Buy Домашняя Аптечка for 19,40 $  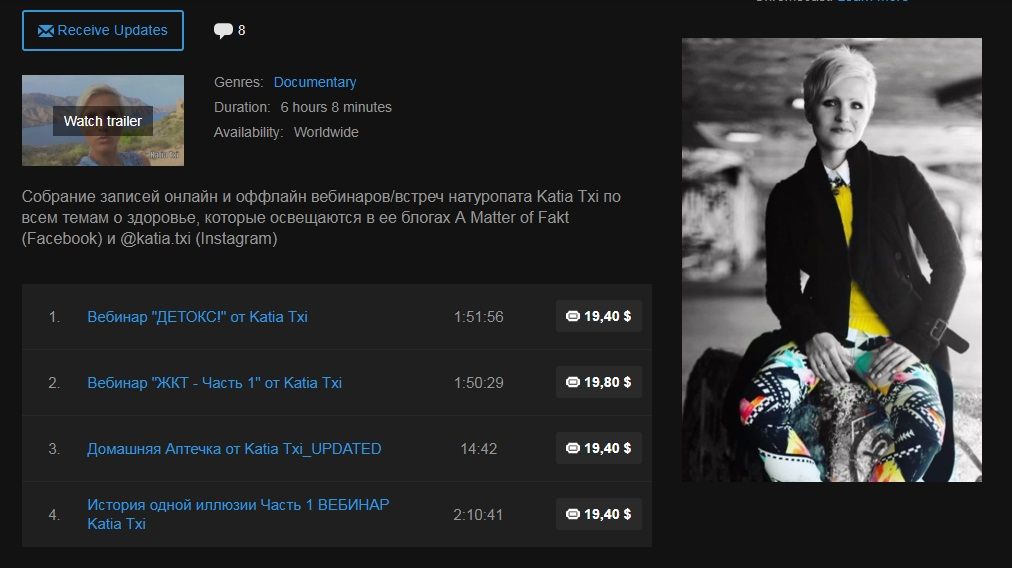pos(599,448)
